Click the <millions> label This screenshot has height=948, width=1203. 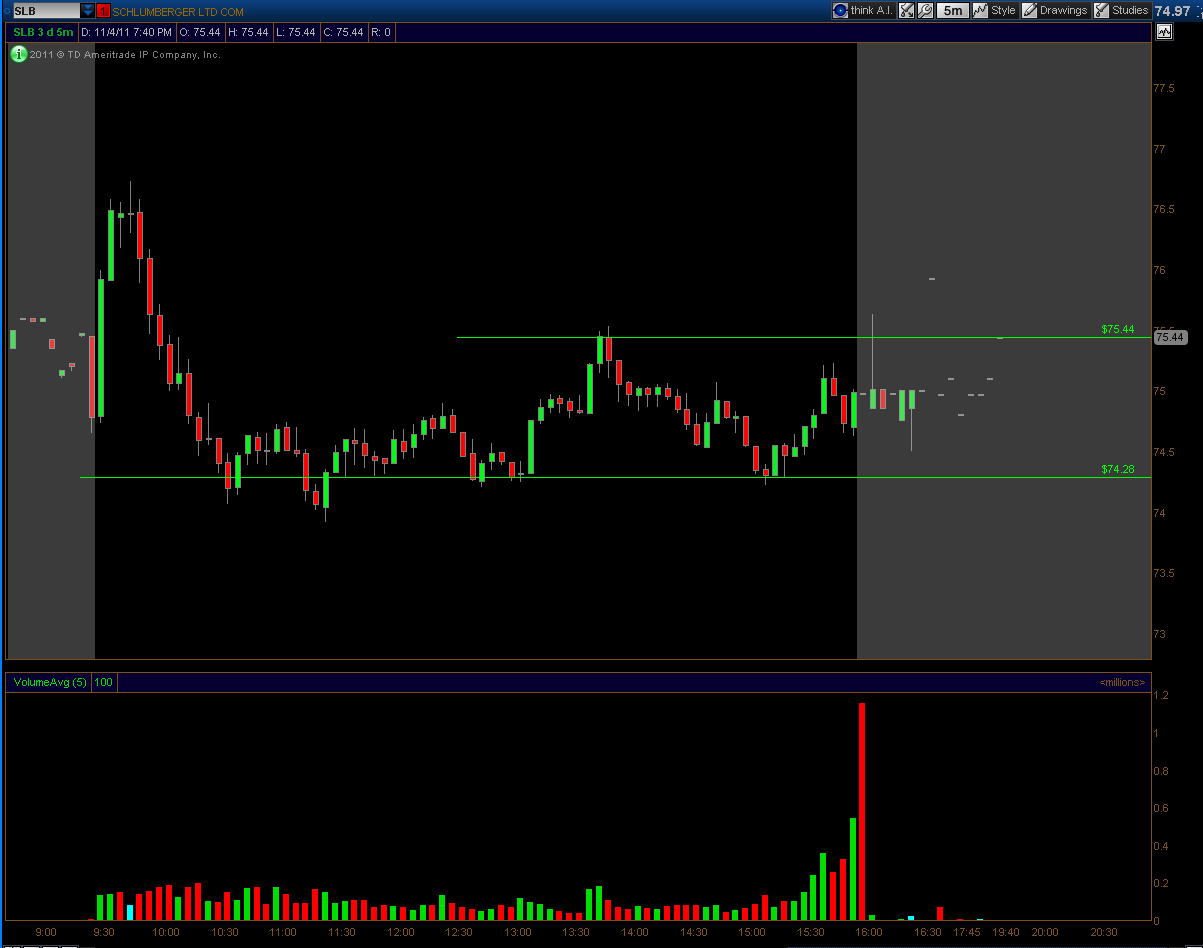(x=1123, y=682)
